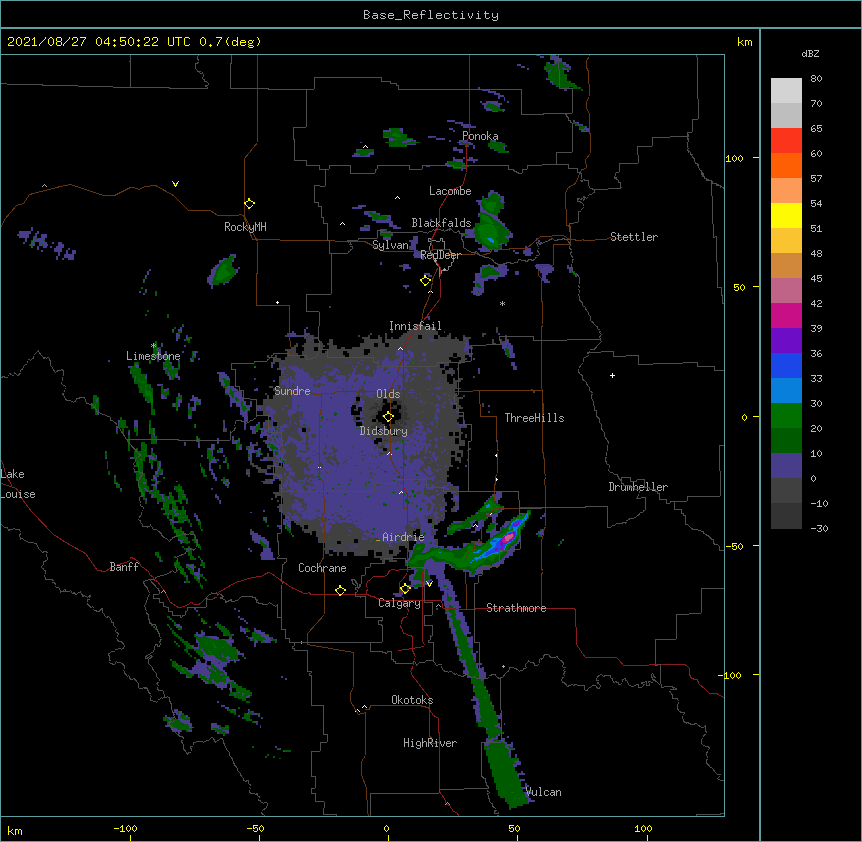Click the white asterisk marker above Limestone
The image size is (862, 842).
coord(154,346)
